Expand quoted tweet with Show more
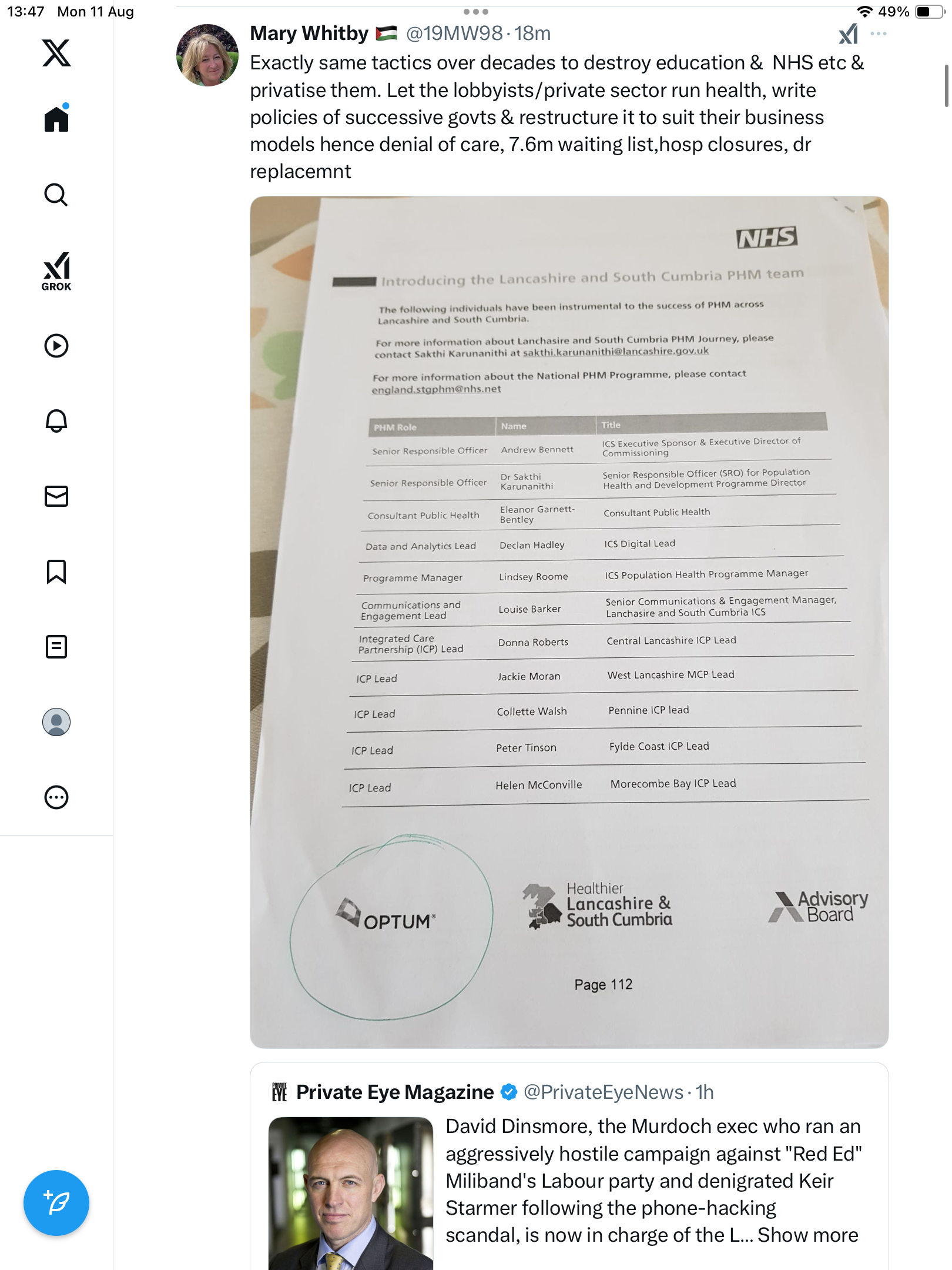952x1270 pixels. click(x=807, y=1235)
